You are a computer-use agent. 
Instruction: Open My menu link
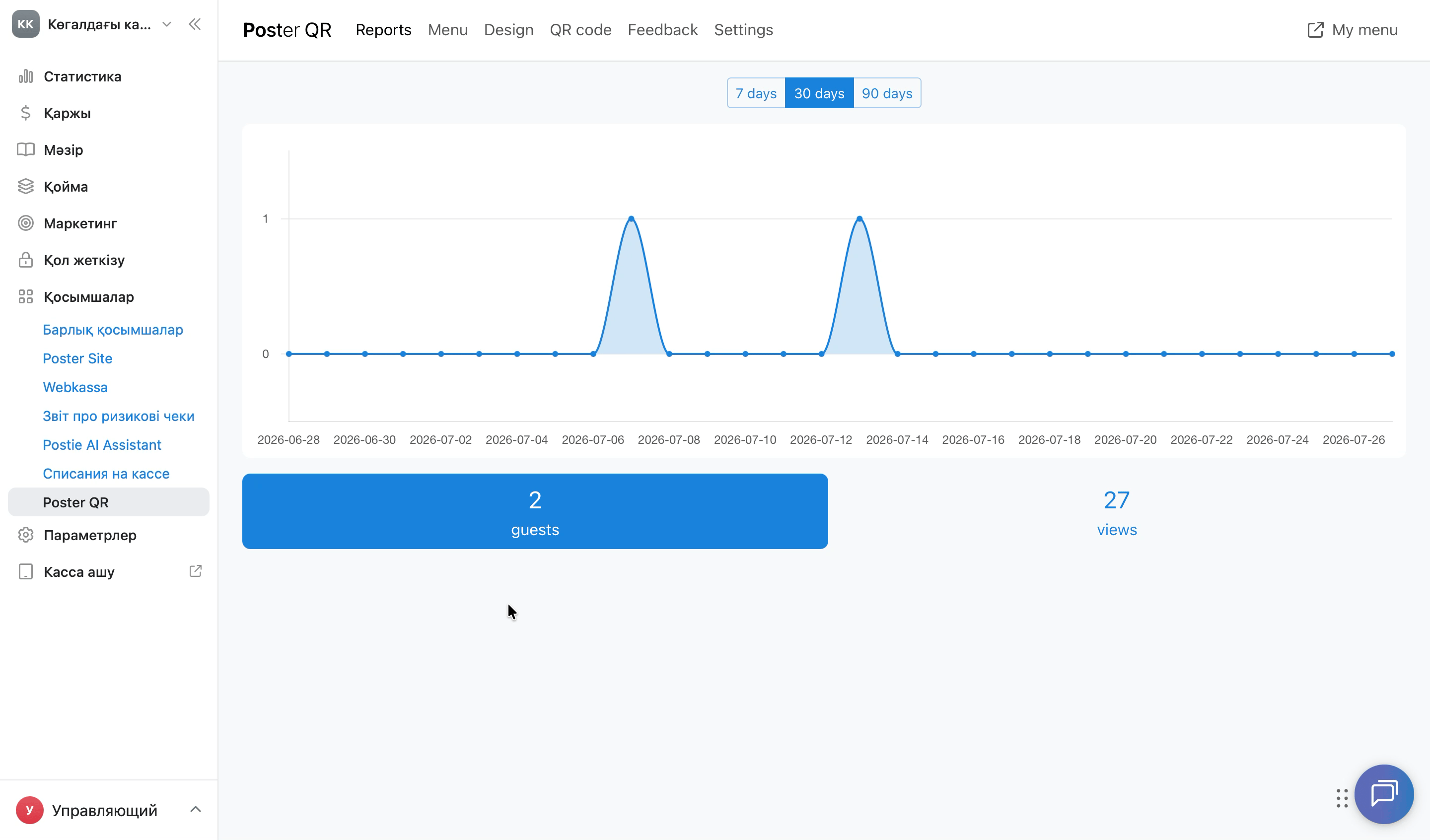[1352, 29]
